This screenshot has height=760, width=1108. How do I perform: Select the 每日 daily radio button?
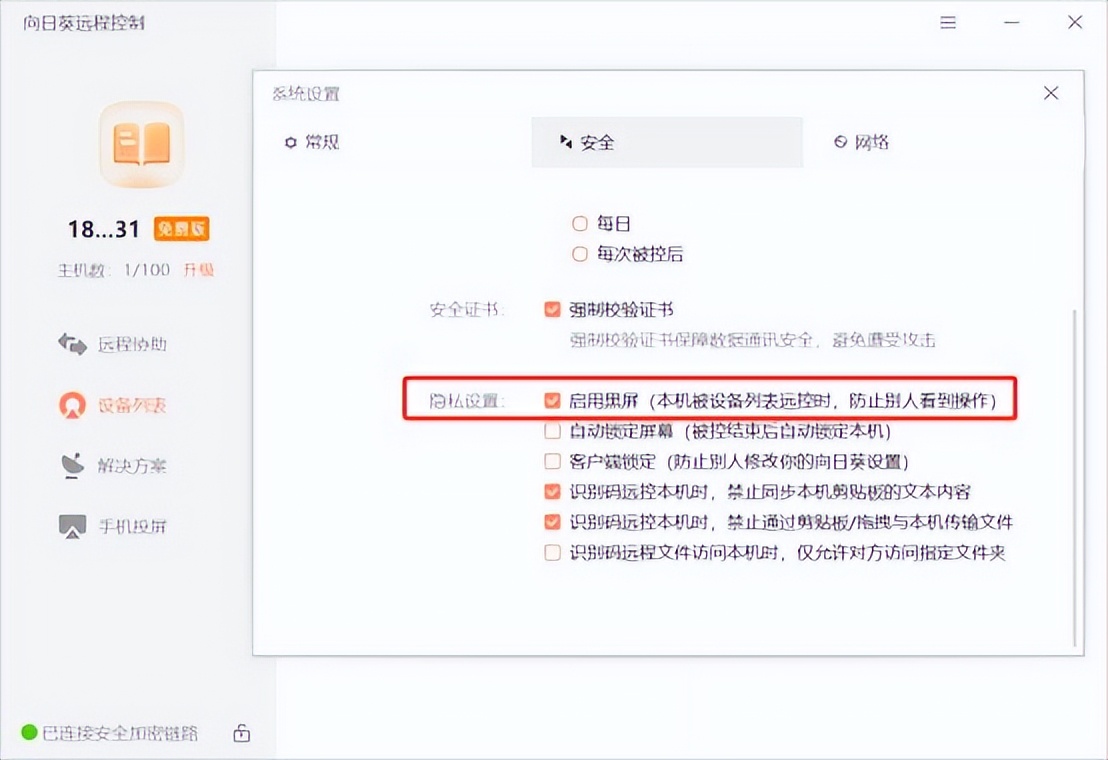pos(580,224)
